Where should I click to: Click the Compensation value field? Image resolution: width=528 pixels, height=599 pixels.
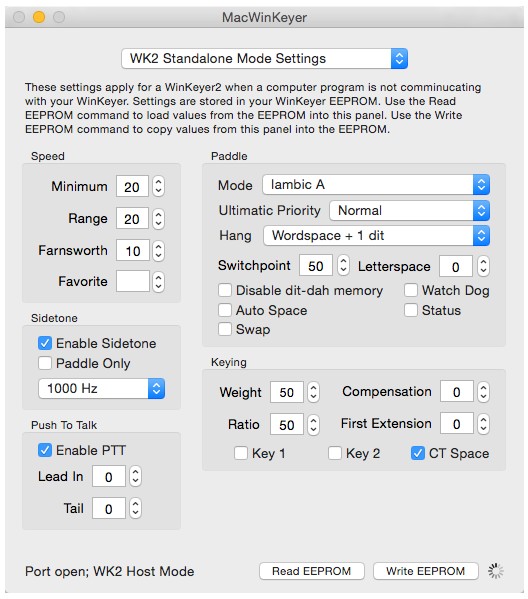point(457,391)
